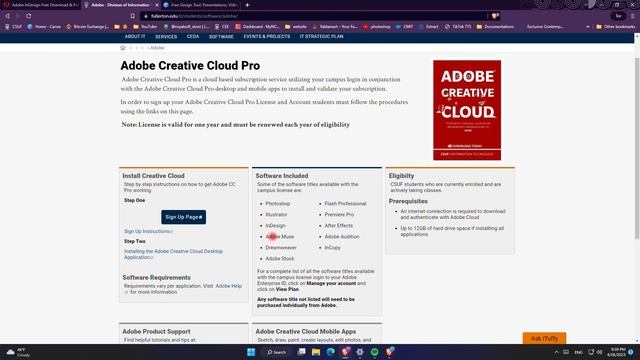640x360 pixels.
Task: Close the Adobe Division of Information tab
Action: (157, 5)
